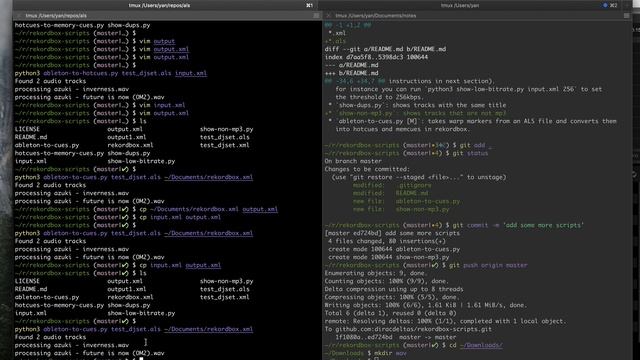Click the 'the threshold to 256kbps.' line
This screenshot has width=640, height=360.
tap(380, 97)
